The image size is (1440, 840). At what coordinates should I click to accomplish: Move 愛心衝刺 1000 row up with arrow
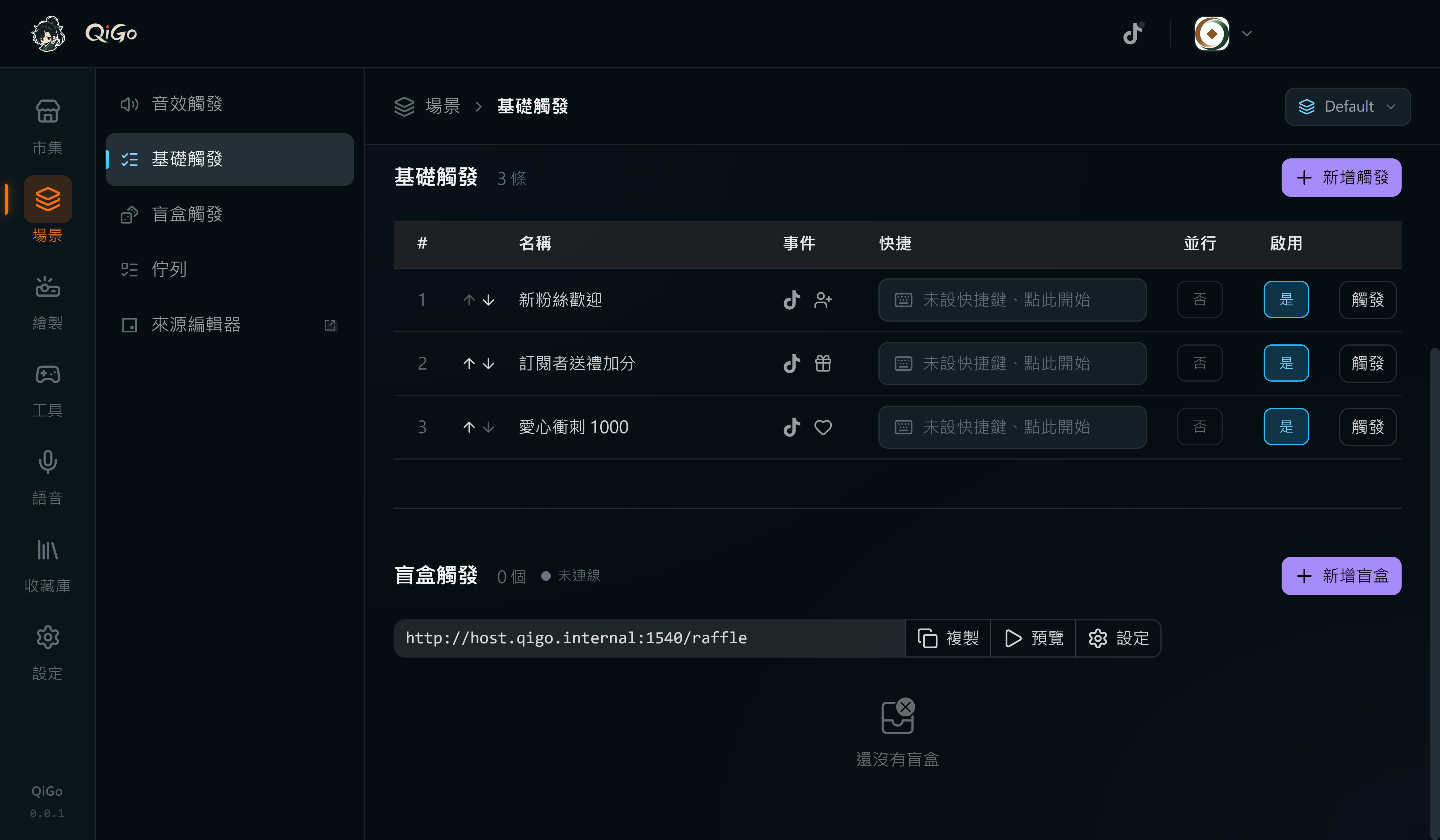[x=469, y=427]
